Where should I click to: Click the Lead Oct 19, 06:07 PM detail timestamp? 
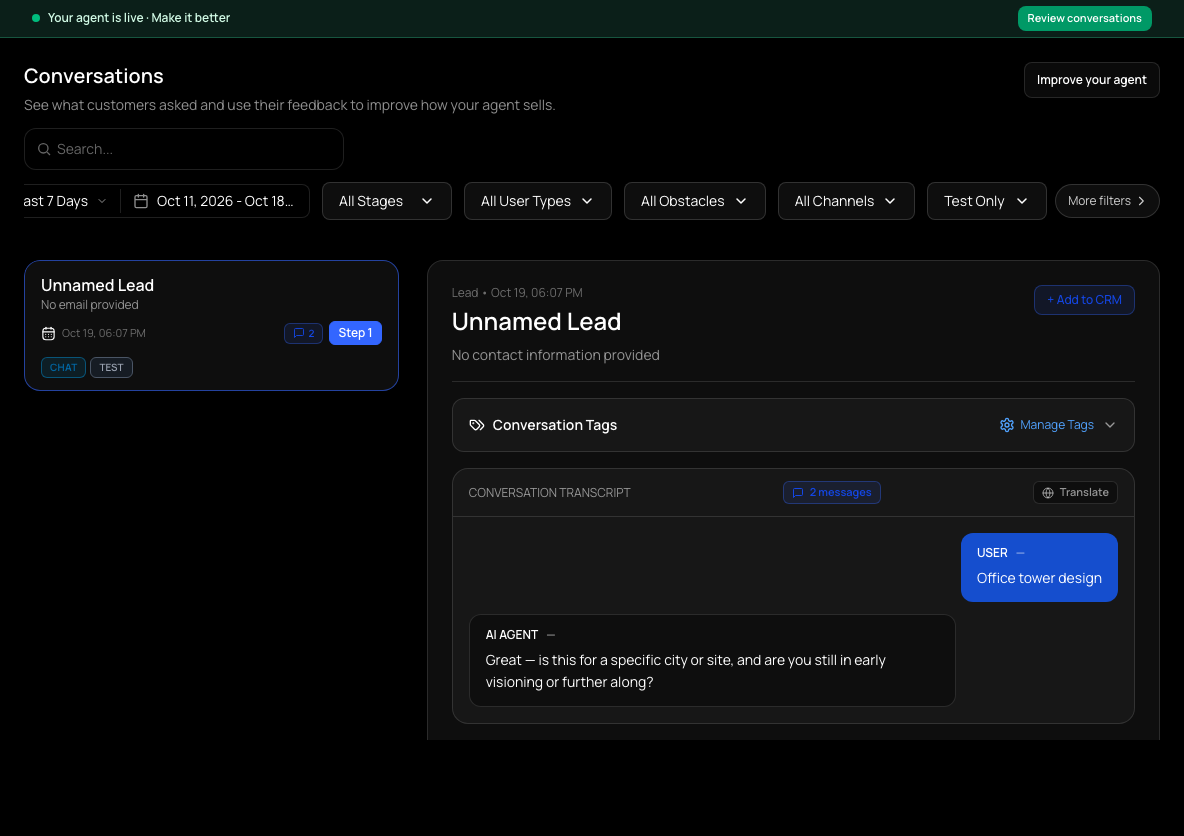517,293
